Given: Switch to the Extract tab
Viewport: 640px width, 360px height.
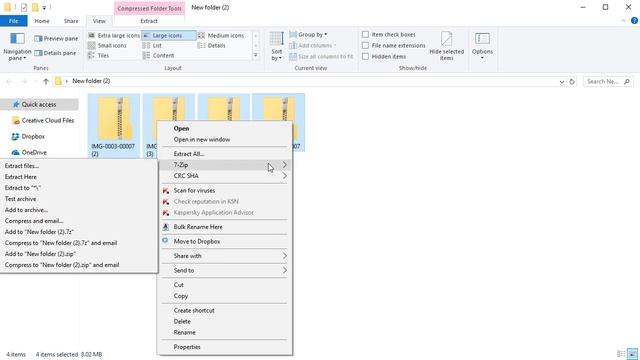Looking at the screenshot, I should coord(149,21).
